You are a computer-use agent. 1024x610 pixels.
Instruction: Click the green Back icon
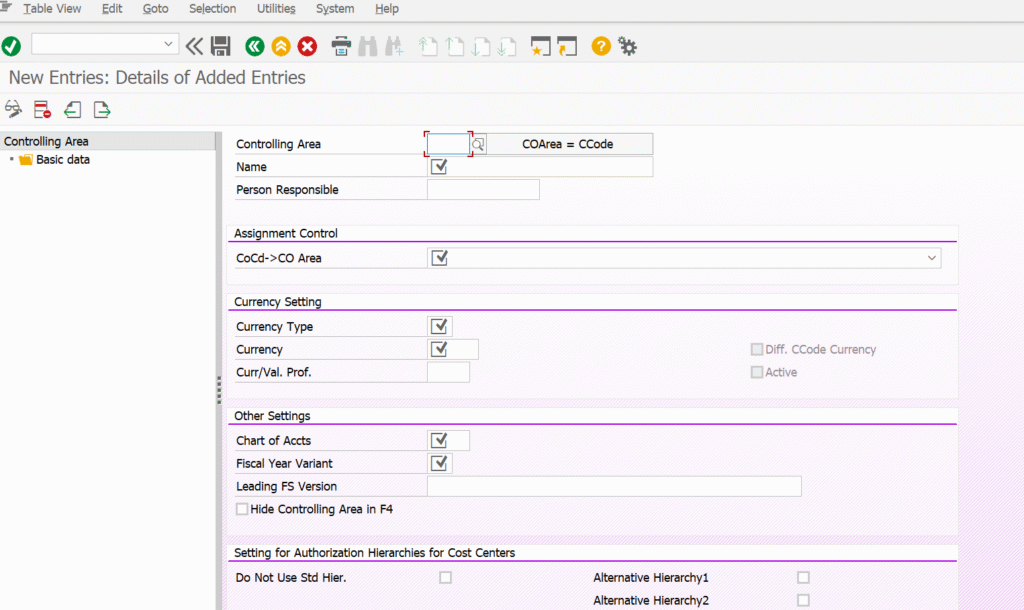[255, 46]
